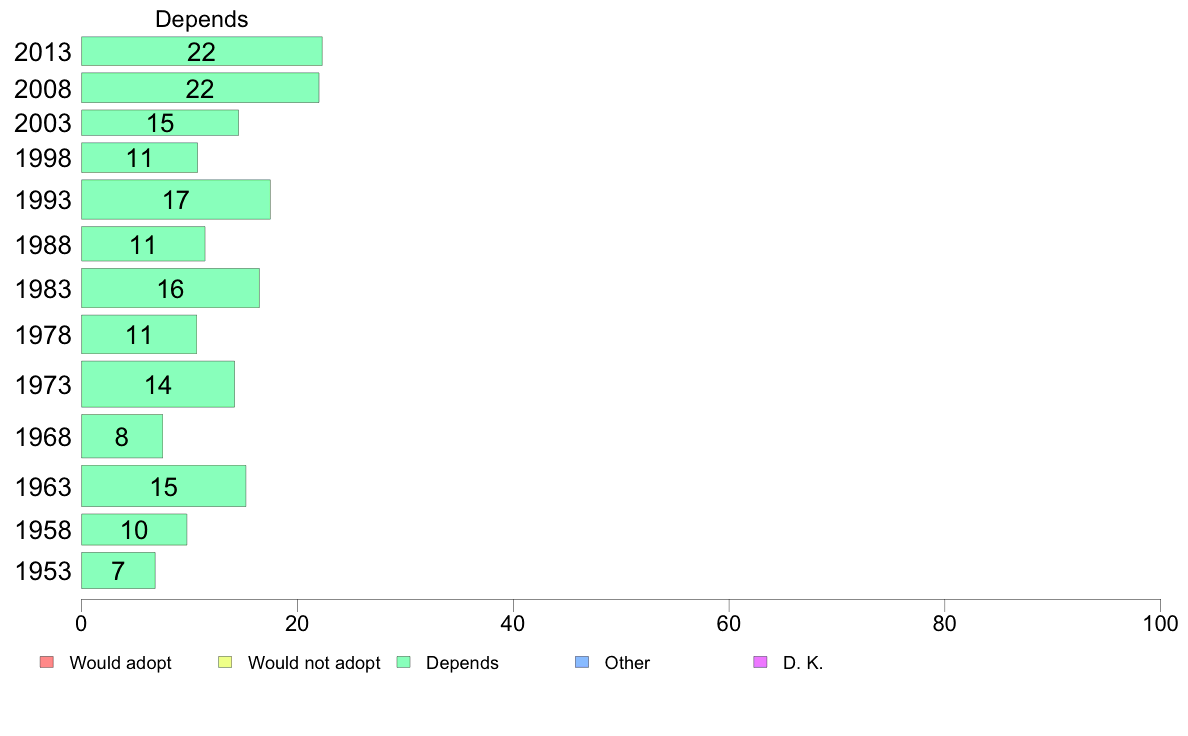The image size is (1188, 736).
Task: Click the 1993 bar labeled 17
Action: [176, 199]
